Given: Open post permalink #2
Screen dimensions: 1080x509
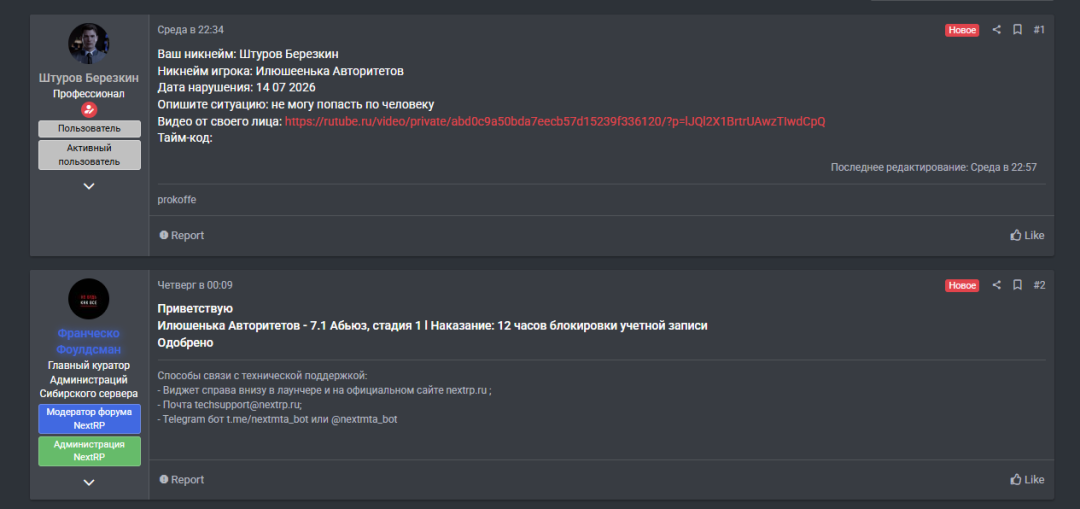Looking at the screenshot, I should (1039, 284).
